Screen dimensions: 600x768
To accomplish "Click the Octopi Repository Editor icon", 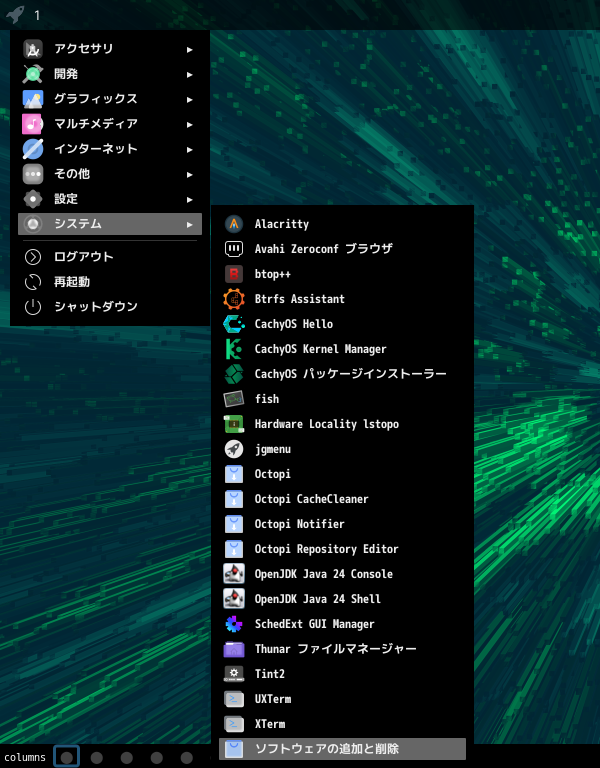I will (234, 549).
